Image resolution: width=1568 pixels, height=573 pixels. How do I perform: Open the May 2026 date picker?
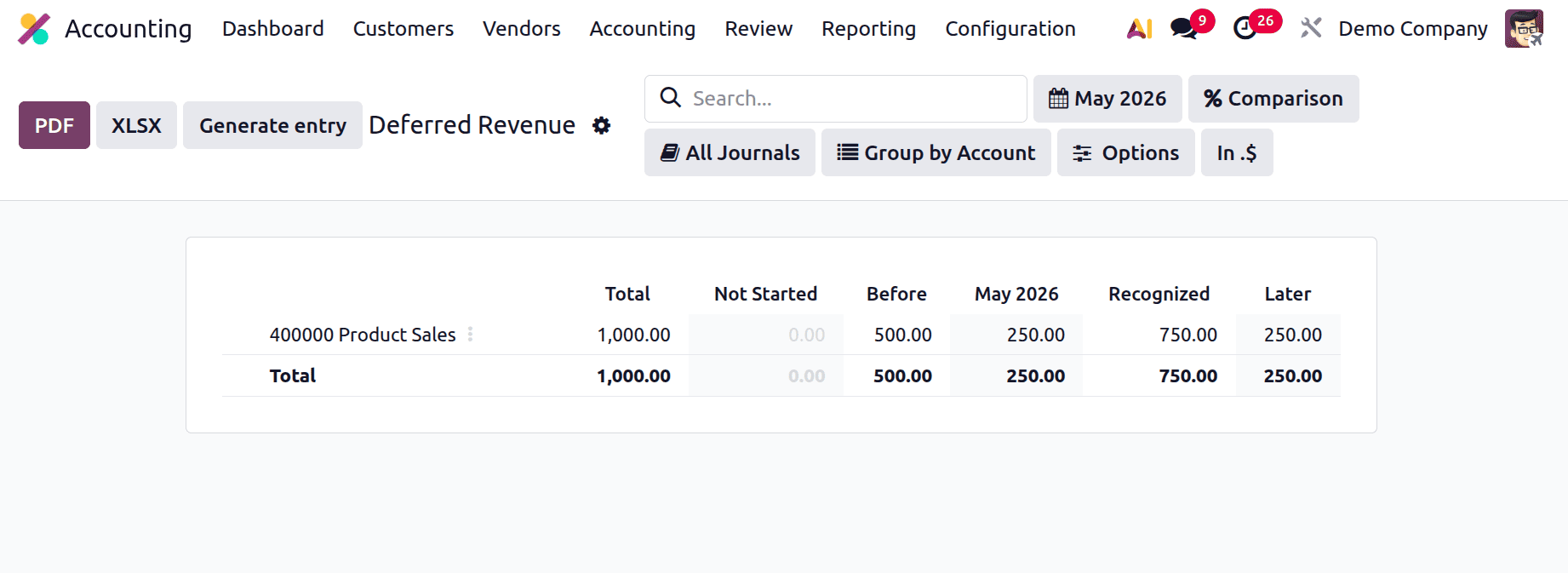tap(1107, 99)
